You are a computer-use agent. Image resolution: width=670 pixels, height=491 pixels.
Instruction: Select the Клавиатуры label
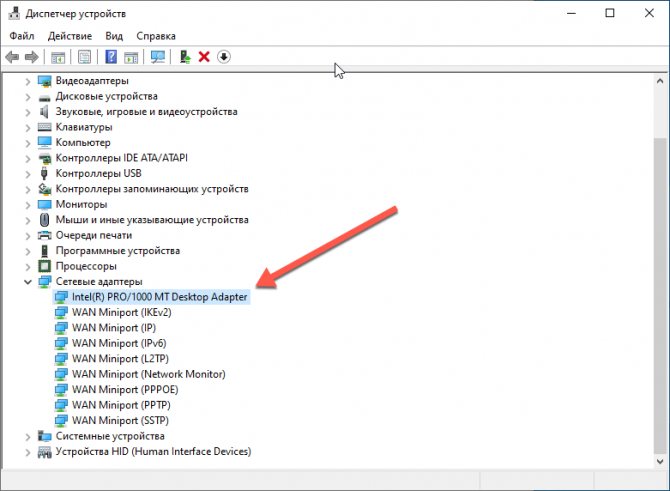[84, 127]
